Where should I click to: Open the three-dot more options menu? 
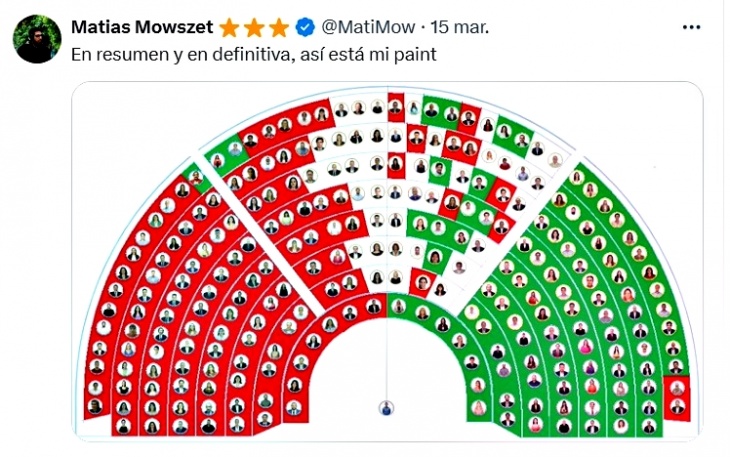coord(691,27)
